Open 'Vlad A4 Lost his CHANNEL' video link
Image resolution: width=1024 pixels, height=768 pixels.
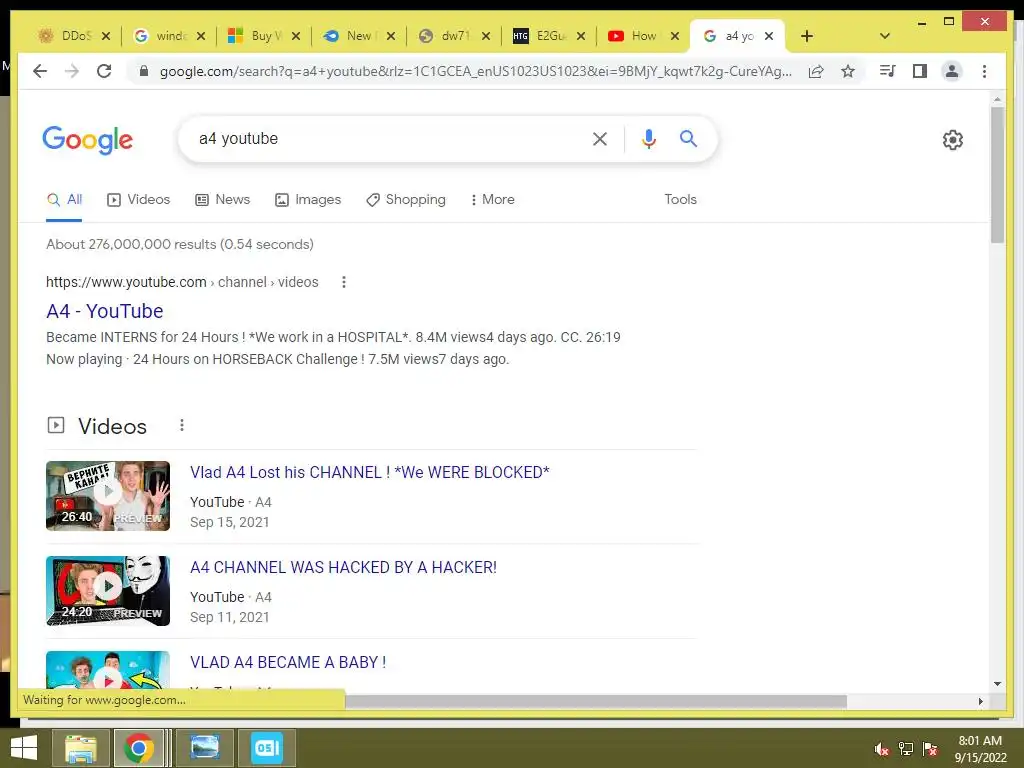pyautogui.click(x=370, y=472)
